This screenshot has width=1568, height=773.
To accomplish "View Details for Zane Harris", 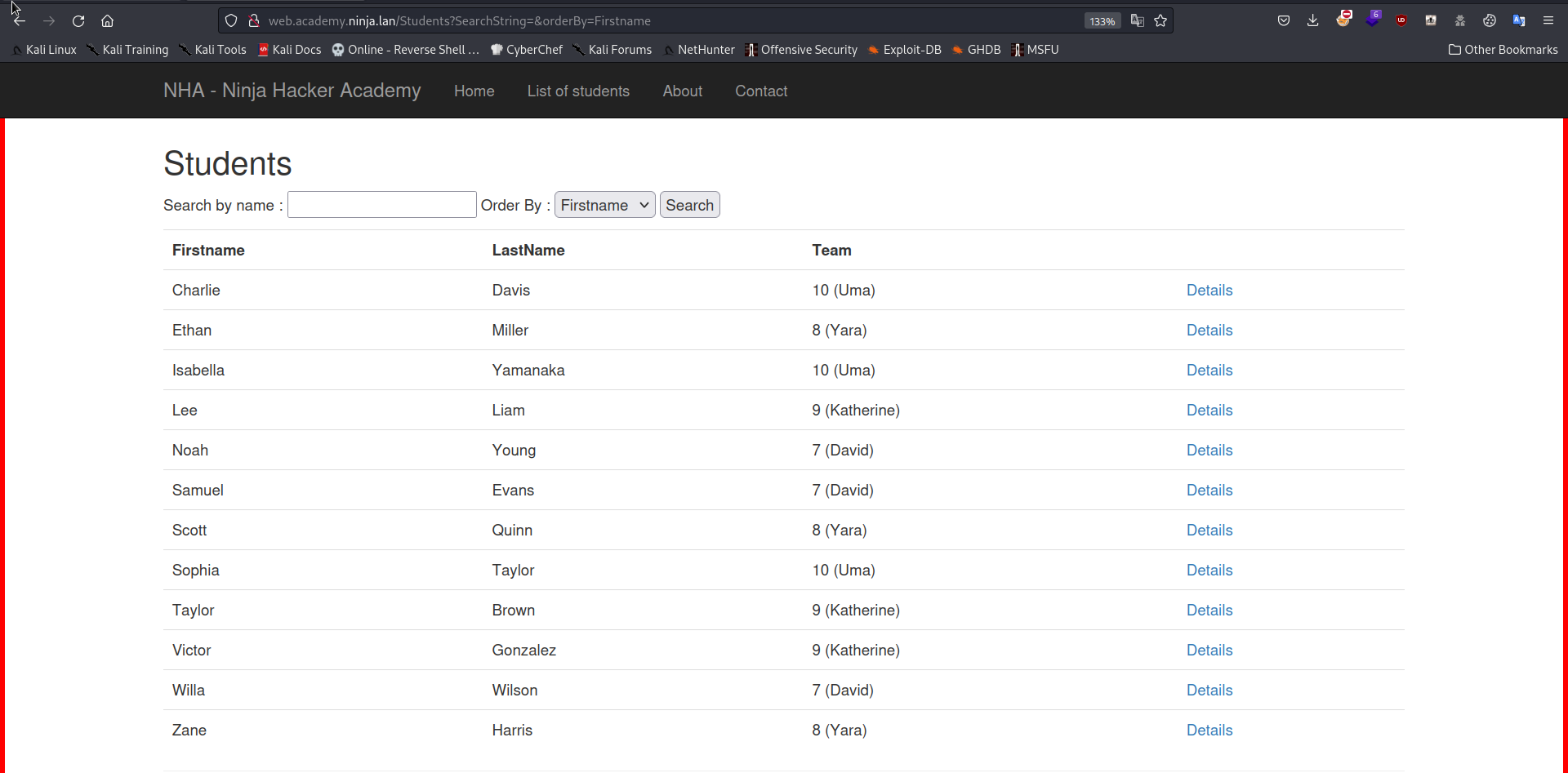I will (1209, 730).
